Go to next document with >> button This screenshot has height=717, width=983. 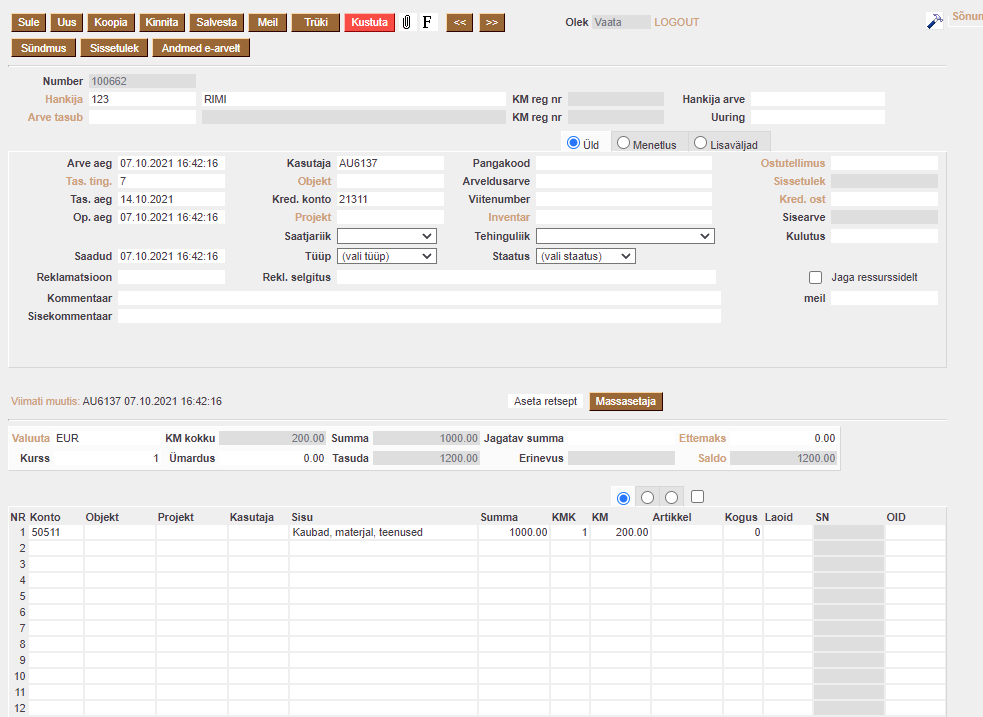(492, 23)
